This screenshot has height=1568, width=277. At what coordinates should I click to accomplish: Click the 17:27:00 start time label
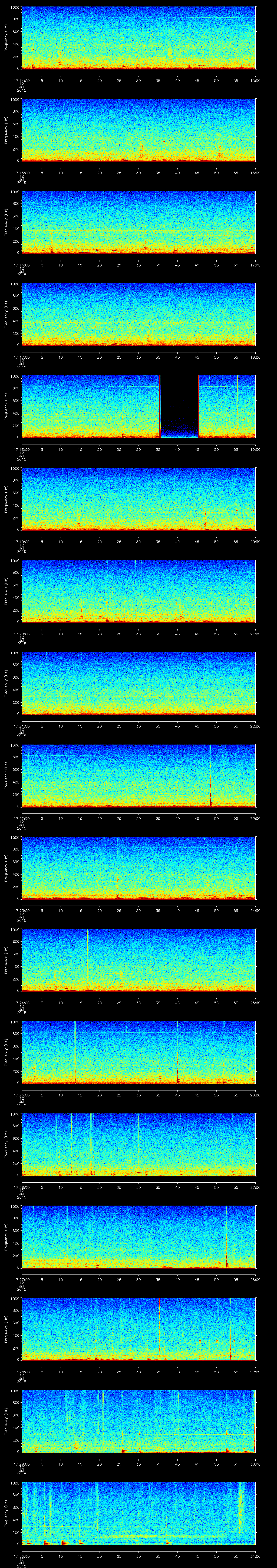click(x=22, y=1279)
